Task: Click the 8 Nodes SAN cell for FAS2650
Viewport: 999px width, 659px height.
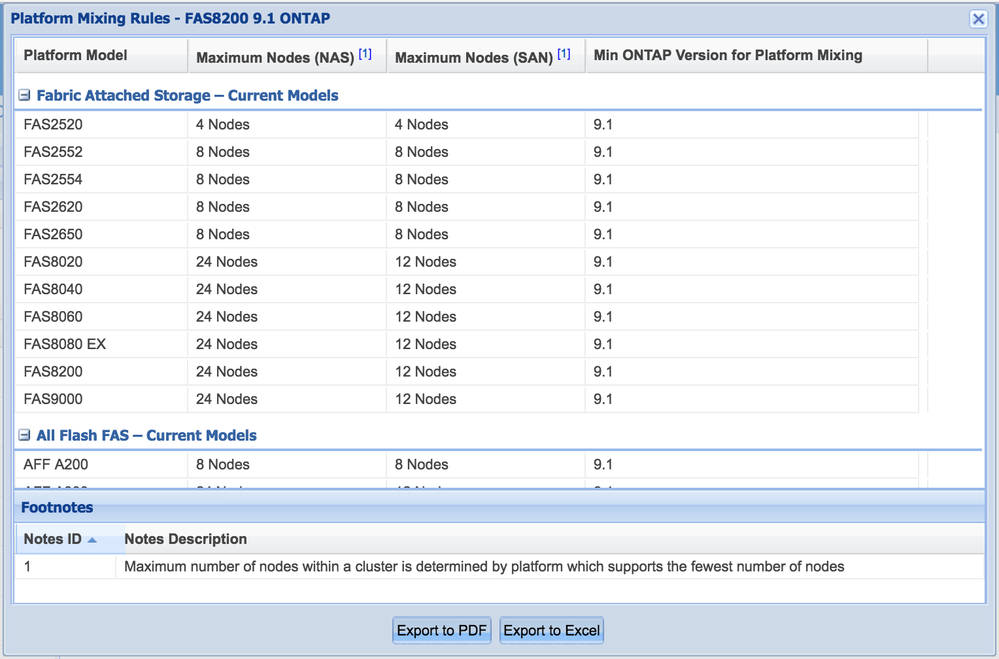Action: 486,234
